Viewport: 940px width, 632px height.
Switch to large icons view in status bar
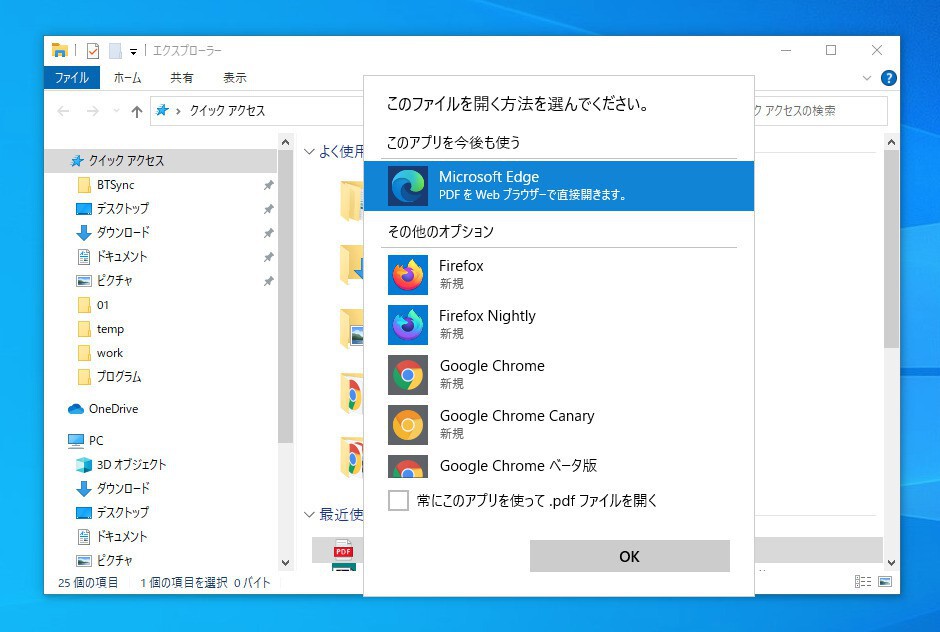click(x=885, y=582)
